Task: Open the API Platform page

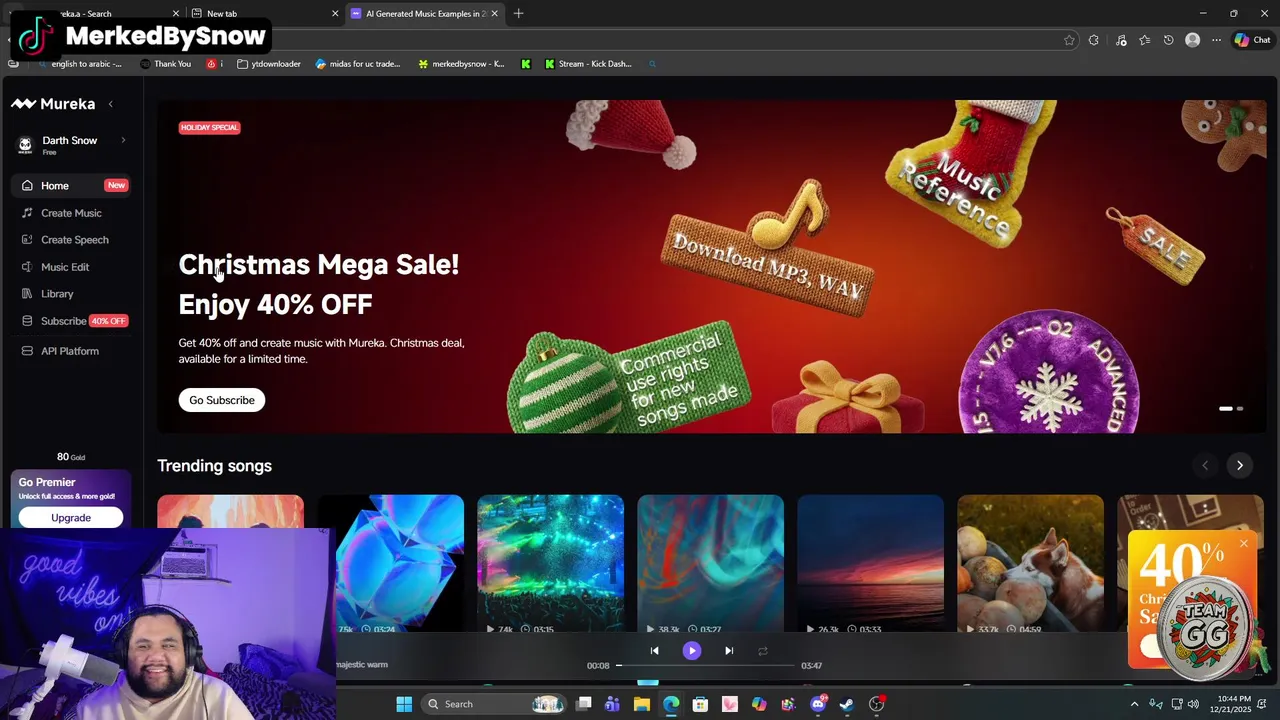Action: click(71, 351)
